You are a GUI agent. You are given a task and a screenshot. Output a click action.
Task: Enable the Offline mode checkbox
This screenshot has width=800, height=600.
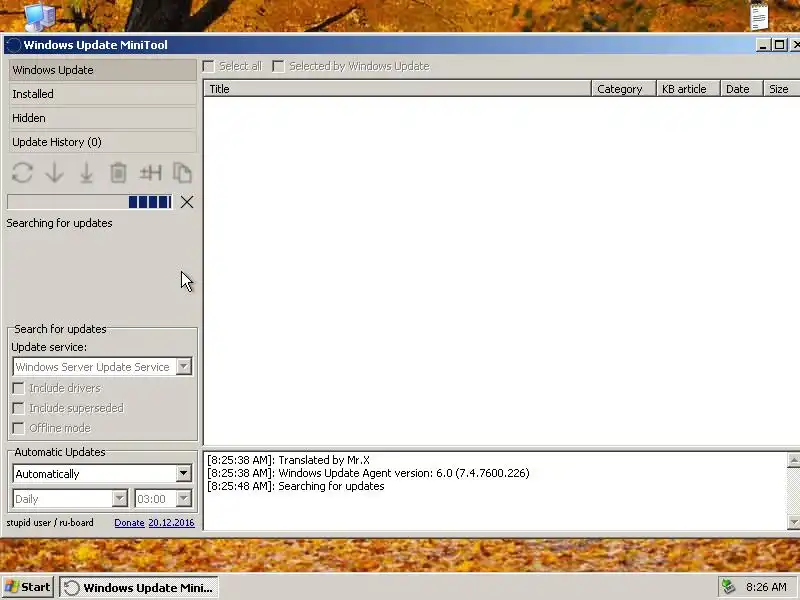18,428
